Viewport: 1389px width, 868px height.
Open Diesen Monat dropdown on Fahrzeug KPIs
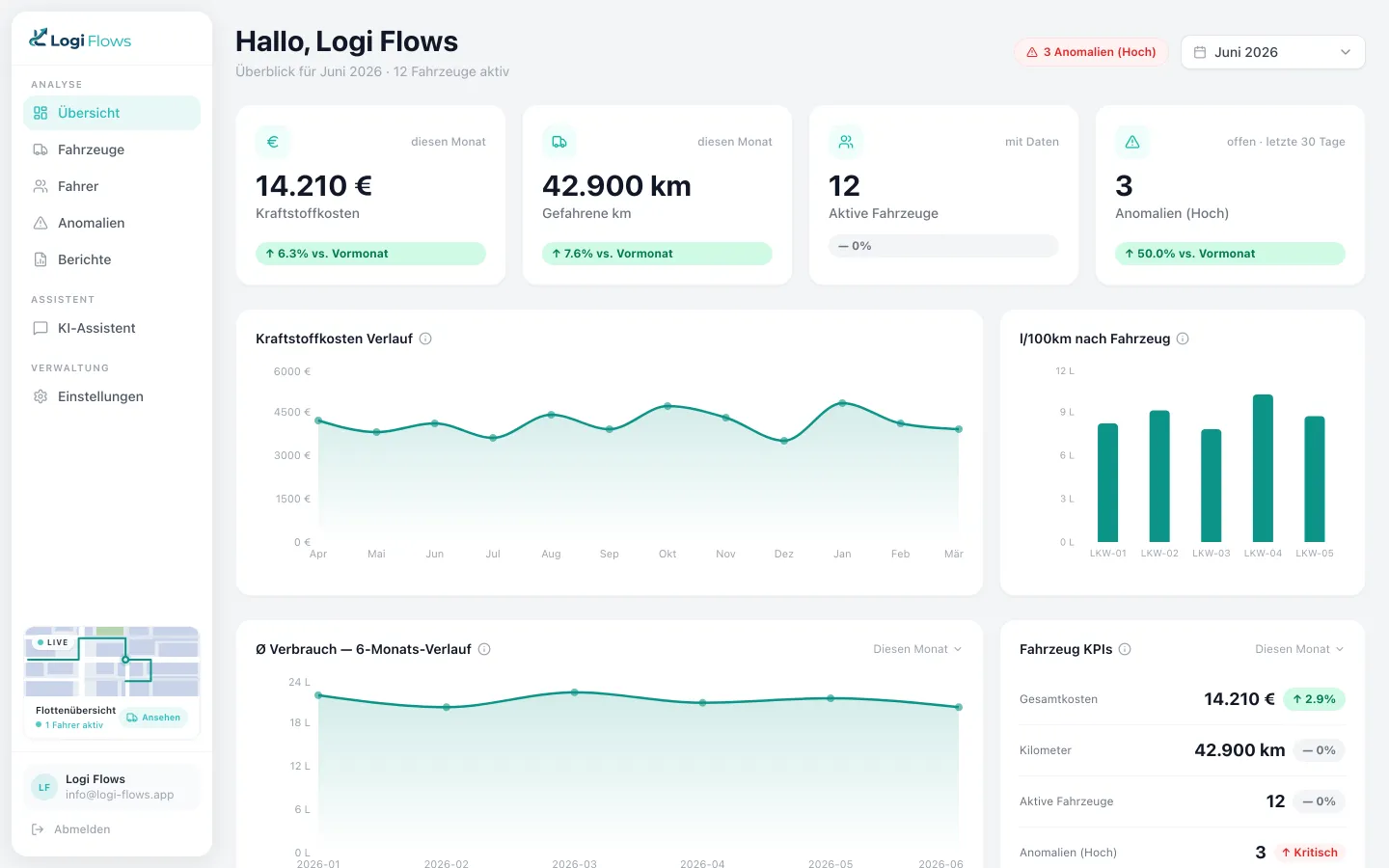[1299, 649]
